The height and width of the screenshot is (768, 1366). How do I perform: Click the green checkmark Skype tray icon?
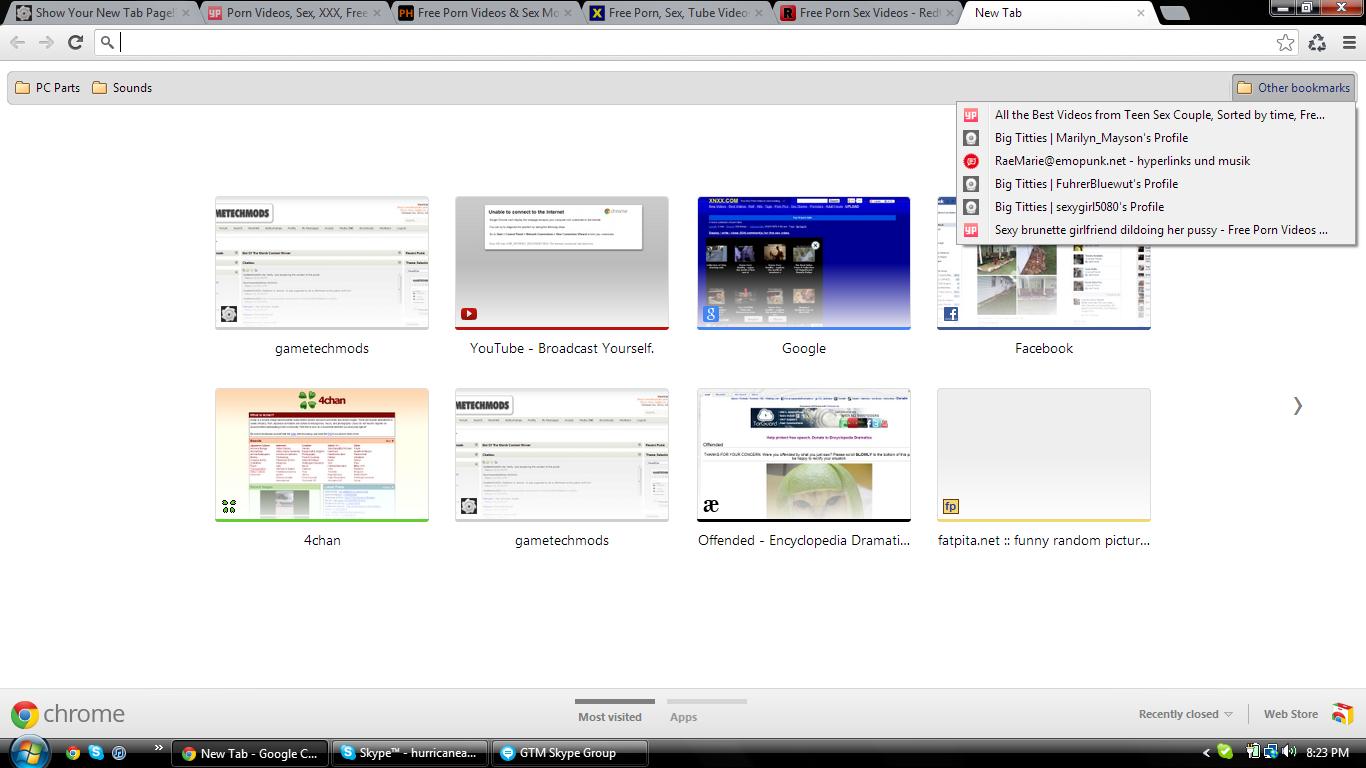pyautogui.click(x=1225, y=752)
